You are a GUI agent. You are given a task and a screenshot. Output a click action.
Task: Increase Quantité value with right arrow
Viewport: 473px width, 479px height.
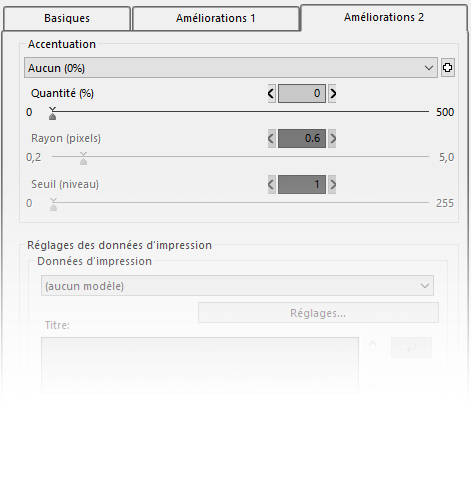click(332, 93)
